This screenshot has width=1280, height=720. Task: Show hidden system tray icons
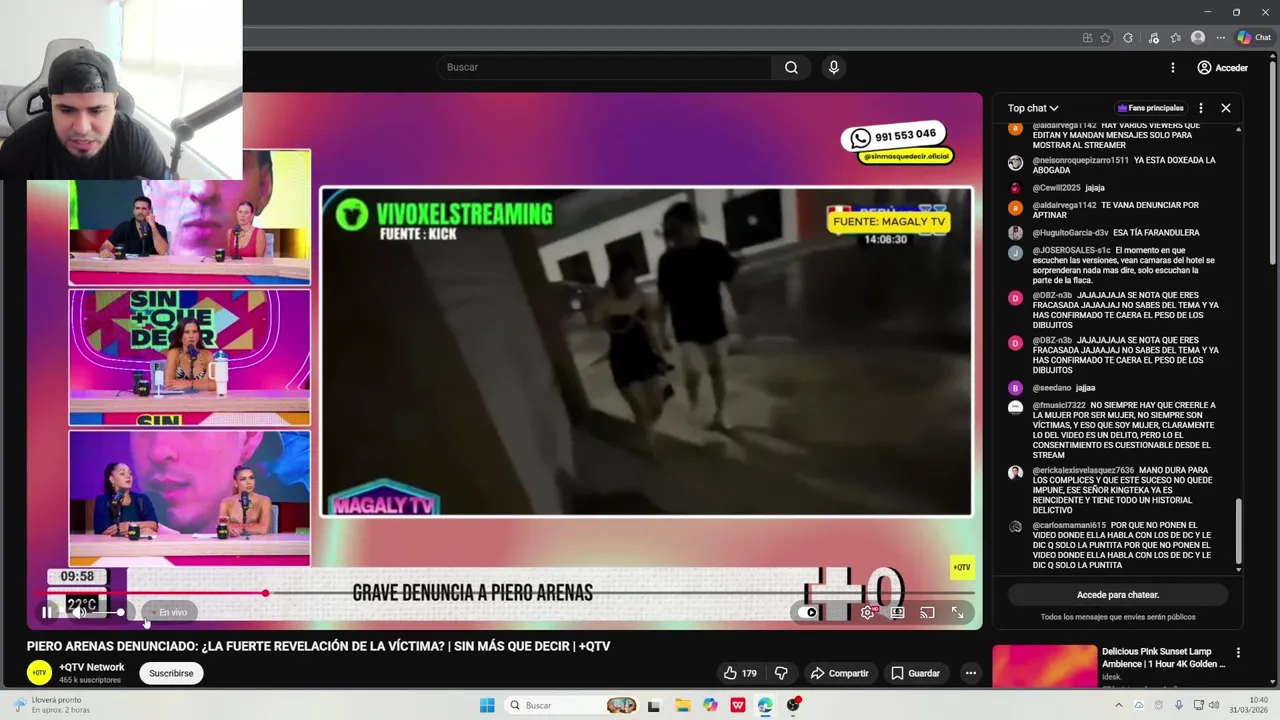pos(1119,705)
